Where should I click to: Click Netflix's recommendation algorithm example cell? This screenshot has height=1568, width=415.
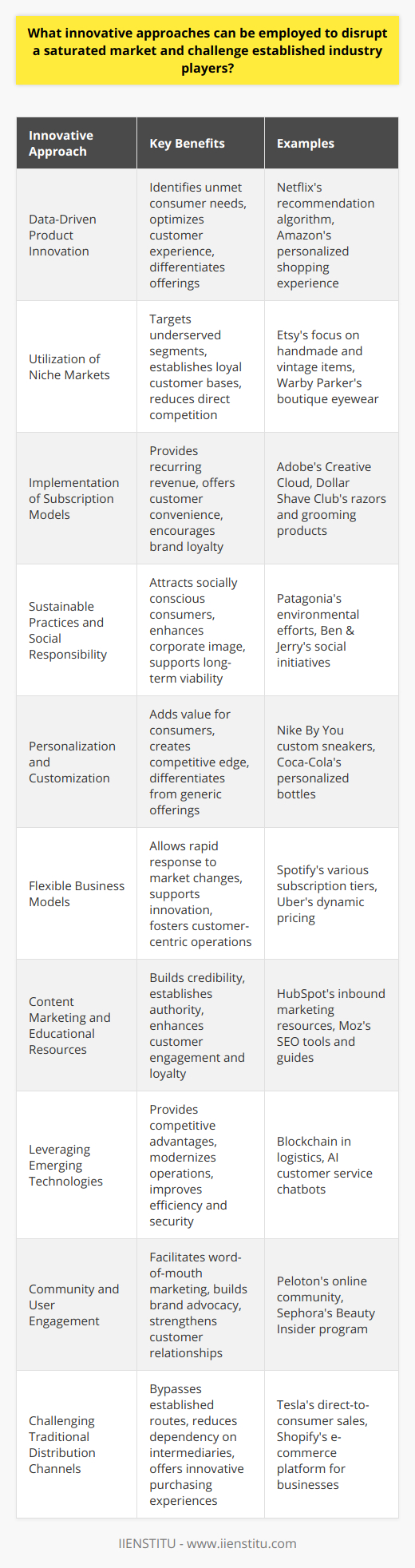click(x=331, y=236)
